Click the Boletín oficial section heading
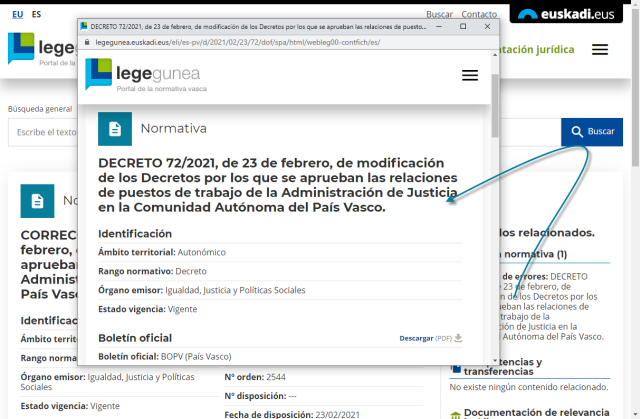The height and width of the screenshot is (419, 640). [x=135, y=338]
